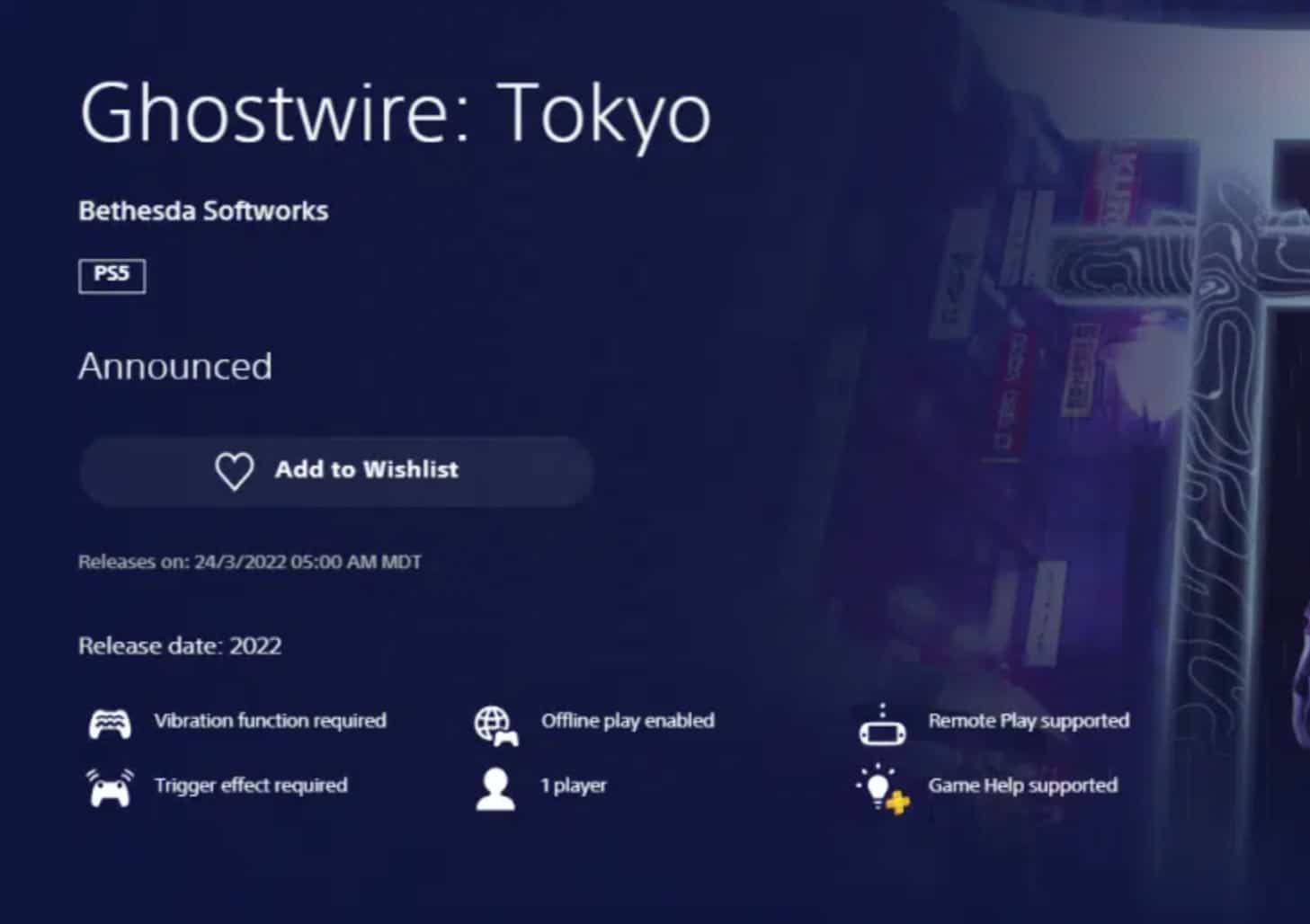Click the offline play globe icon
The height and width of the screenshot is (924, 1310).
point(495,725)
